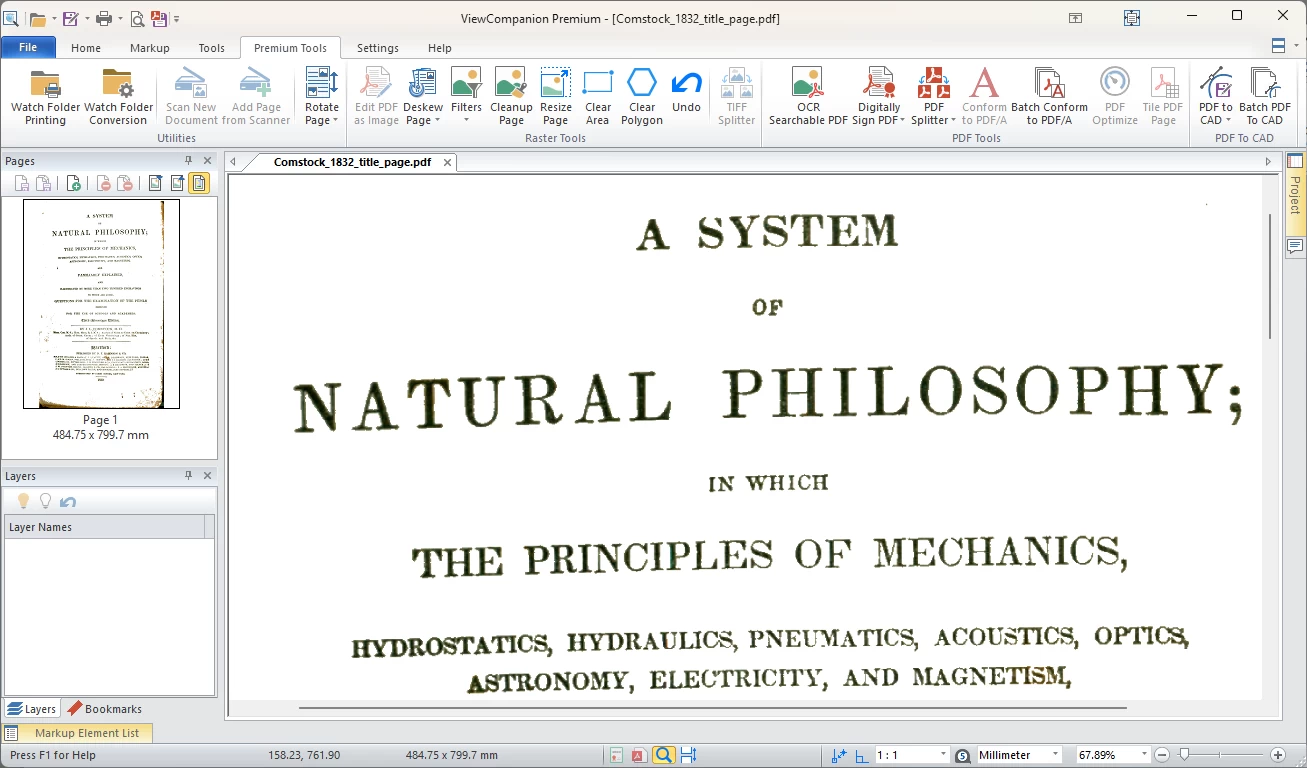The image size is (1307, 768).
Task: Click the blue File button
Action: point(28,47)
